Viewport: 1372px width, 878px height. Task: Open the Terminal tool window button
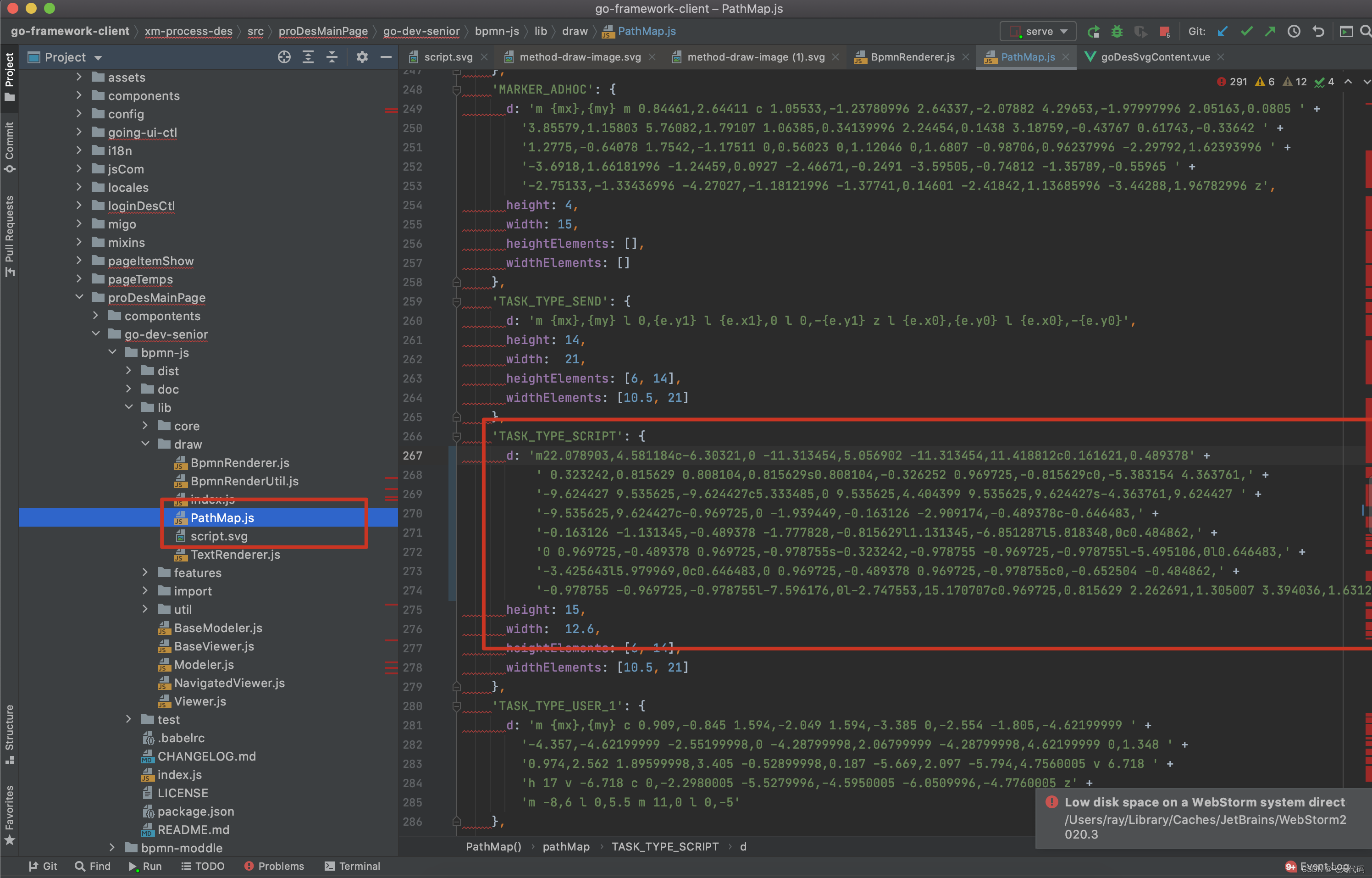pyautogui.click(x=352, y=866)
